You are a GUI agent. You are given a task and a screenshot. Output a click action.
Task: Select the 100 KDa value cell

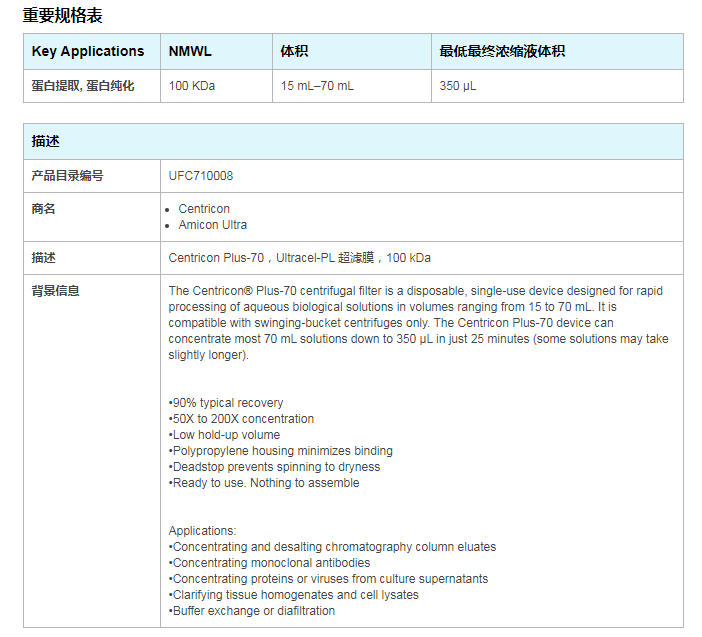[x=192, y=86]
